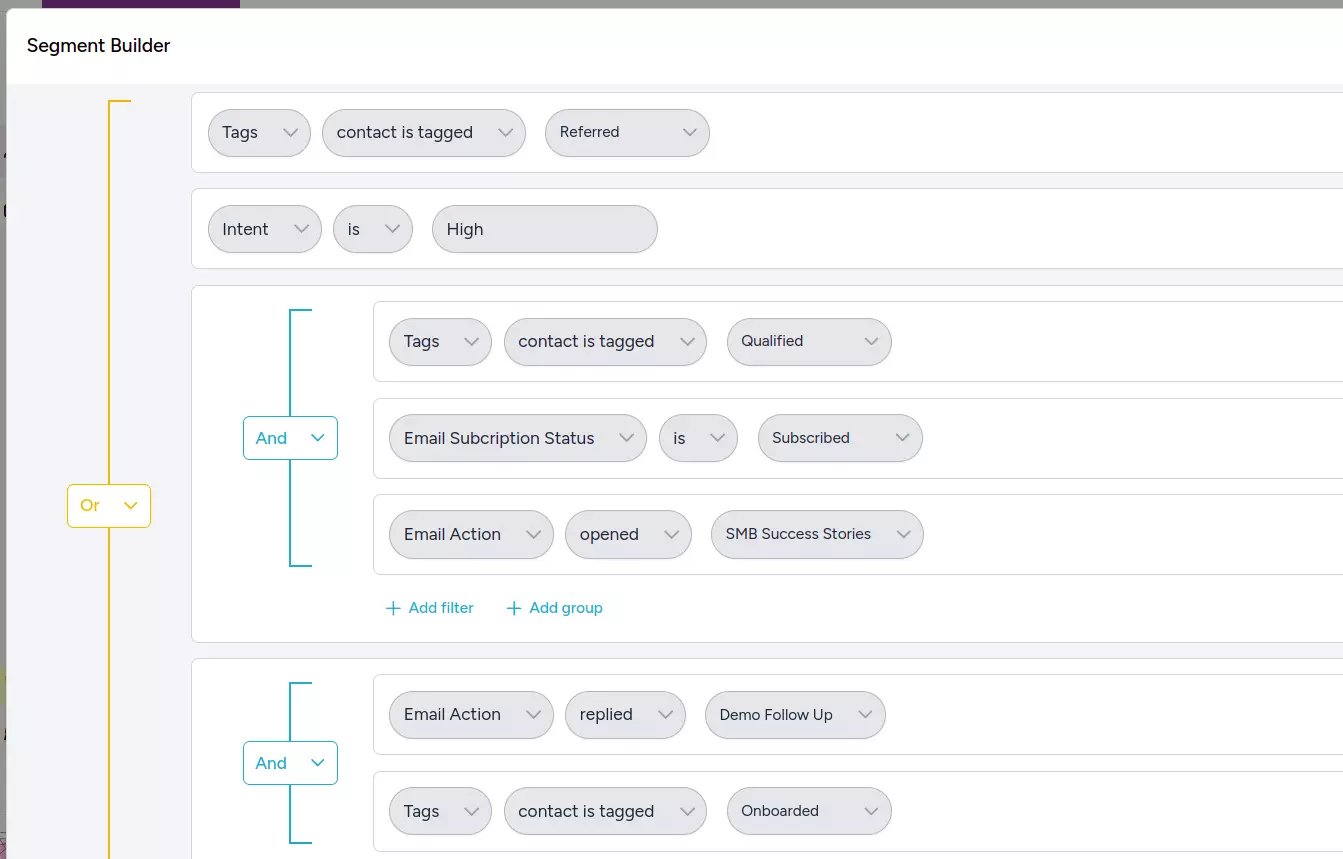1343x859 pixels.
Task: Open the Qualified tag value dropdown
Action: coord(809,342)
